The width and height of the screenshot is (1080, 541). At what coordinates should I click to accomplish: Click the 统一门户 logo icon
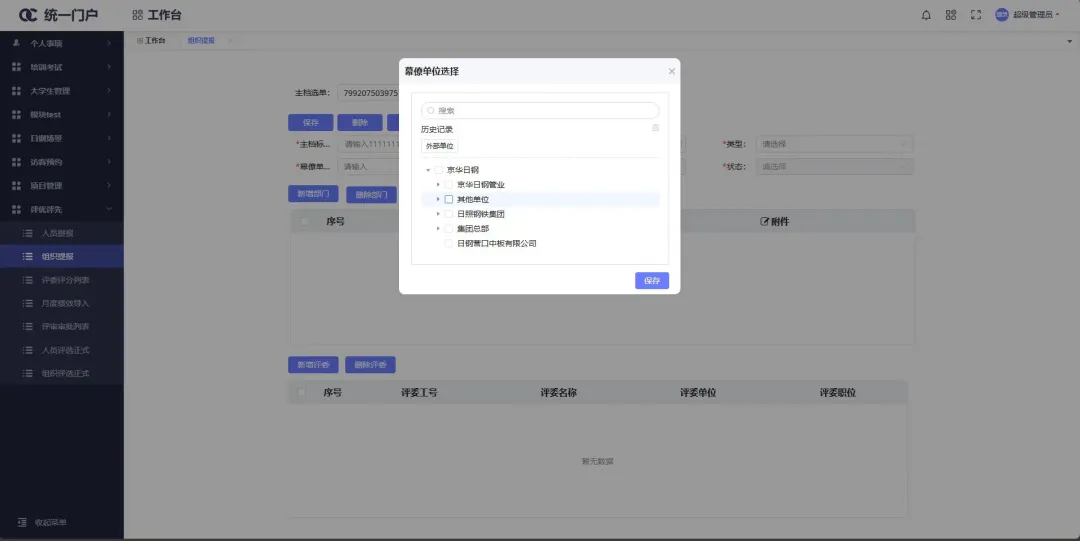point(28,15)
